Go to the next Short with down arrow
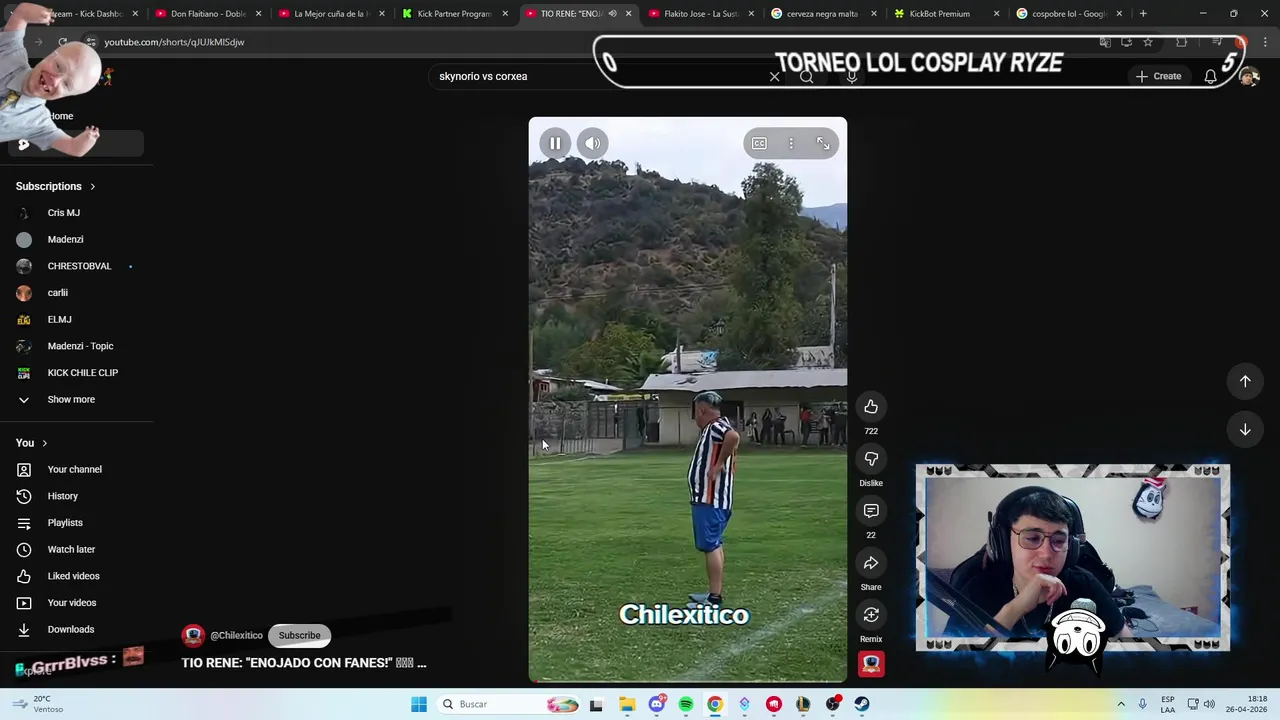 1245,429
